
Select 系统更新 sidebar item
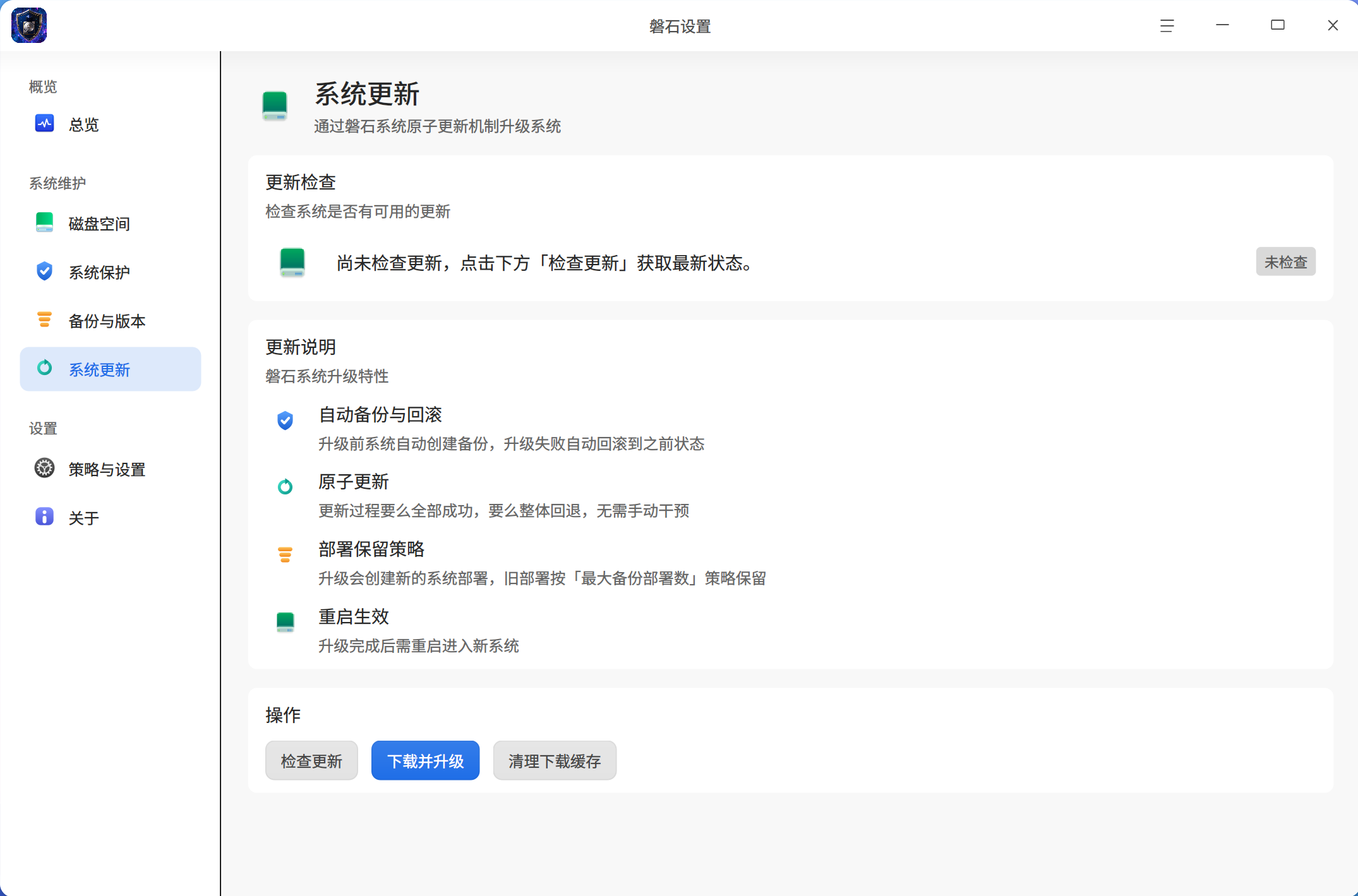[111, 369]
